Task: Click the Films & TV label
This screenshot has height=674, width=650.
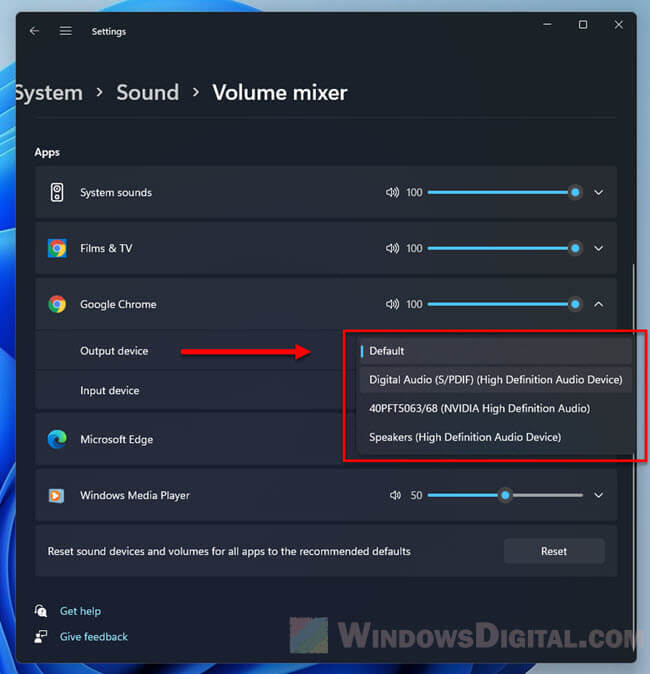Action: 106,248
